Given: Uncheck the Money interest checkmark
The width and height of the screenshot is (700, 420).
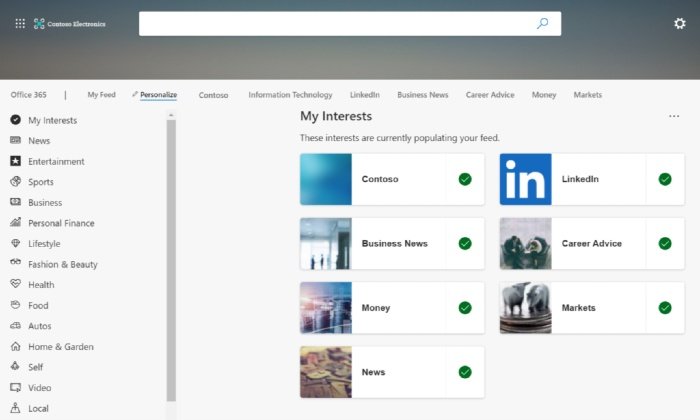Looking at the screenshot, I should click(x=465, y=308).
